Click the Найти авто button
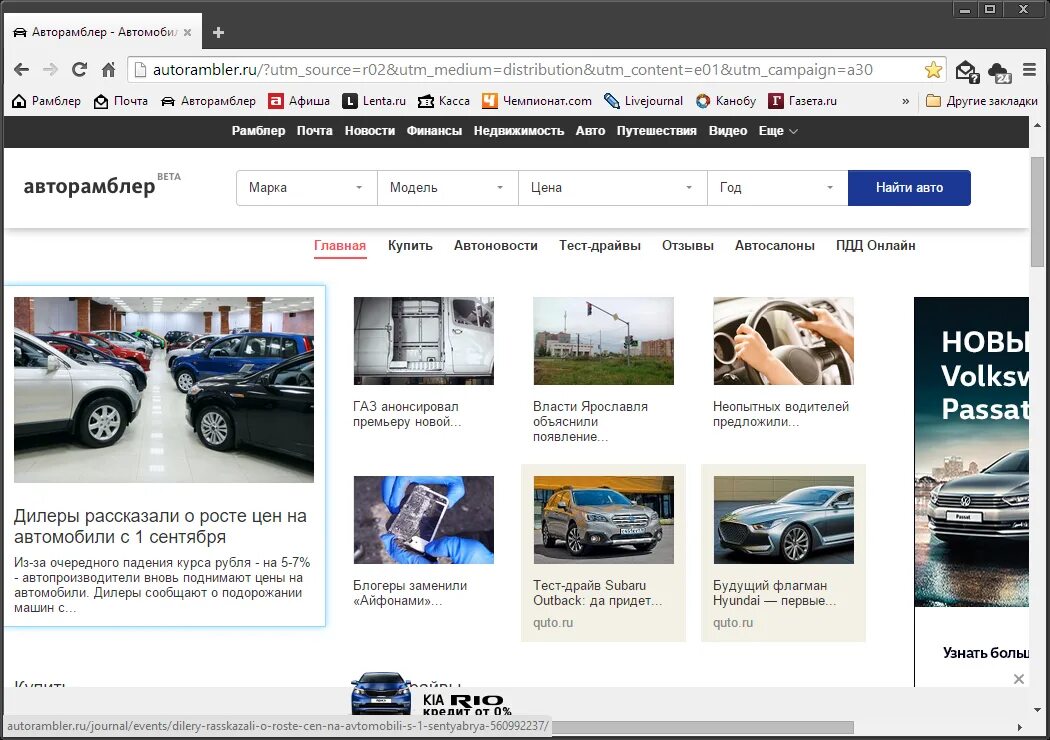The width and height of the screenshot is (1050, 740). [x=909, y=188]
